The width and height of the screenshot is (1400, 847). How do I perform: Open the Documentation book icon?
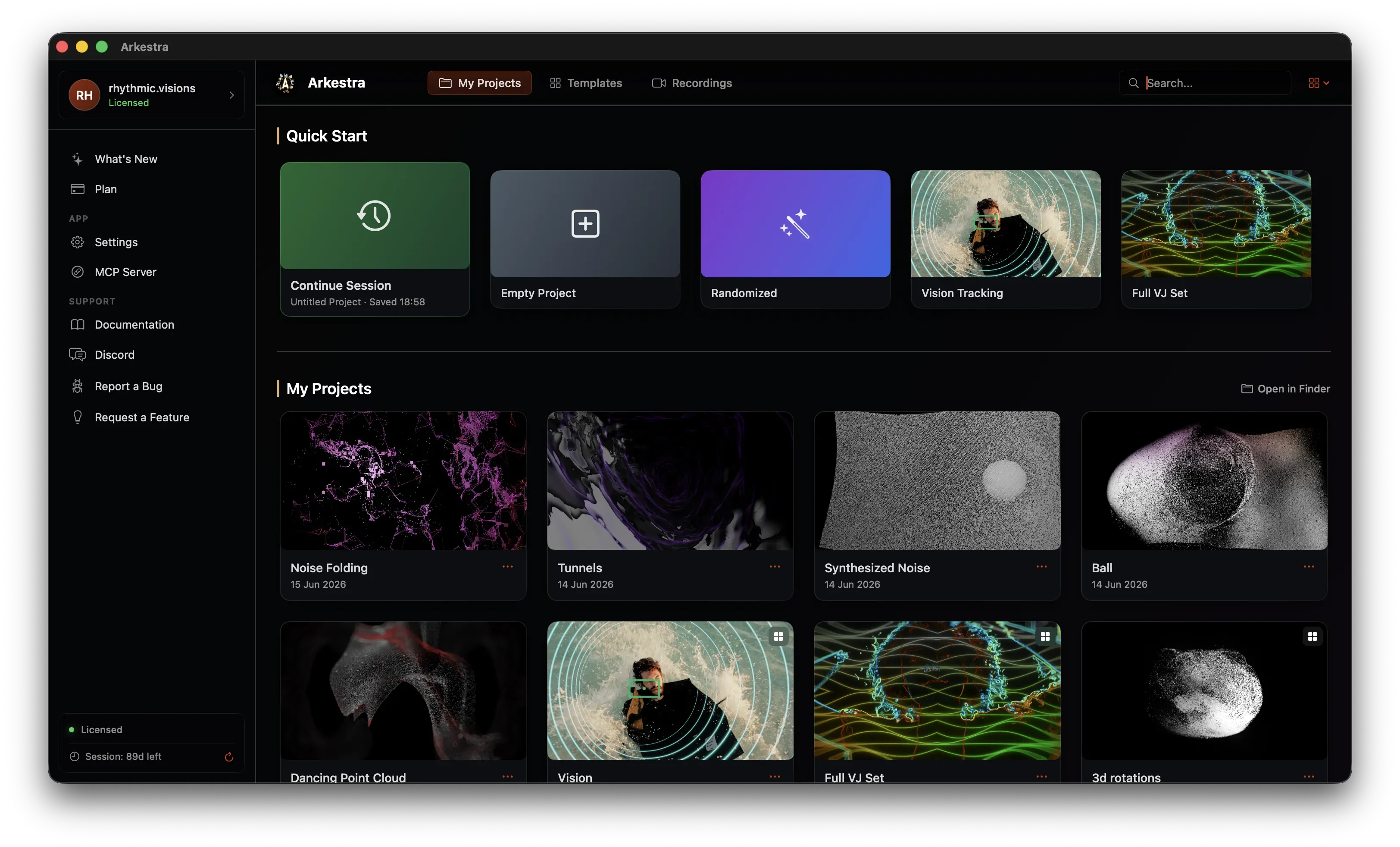(x=77, y=325)
